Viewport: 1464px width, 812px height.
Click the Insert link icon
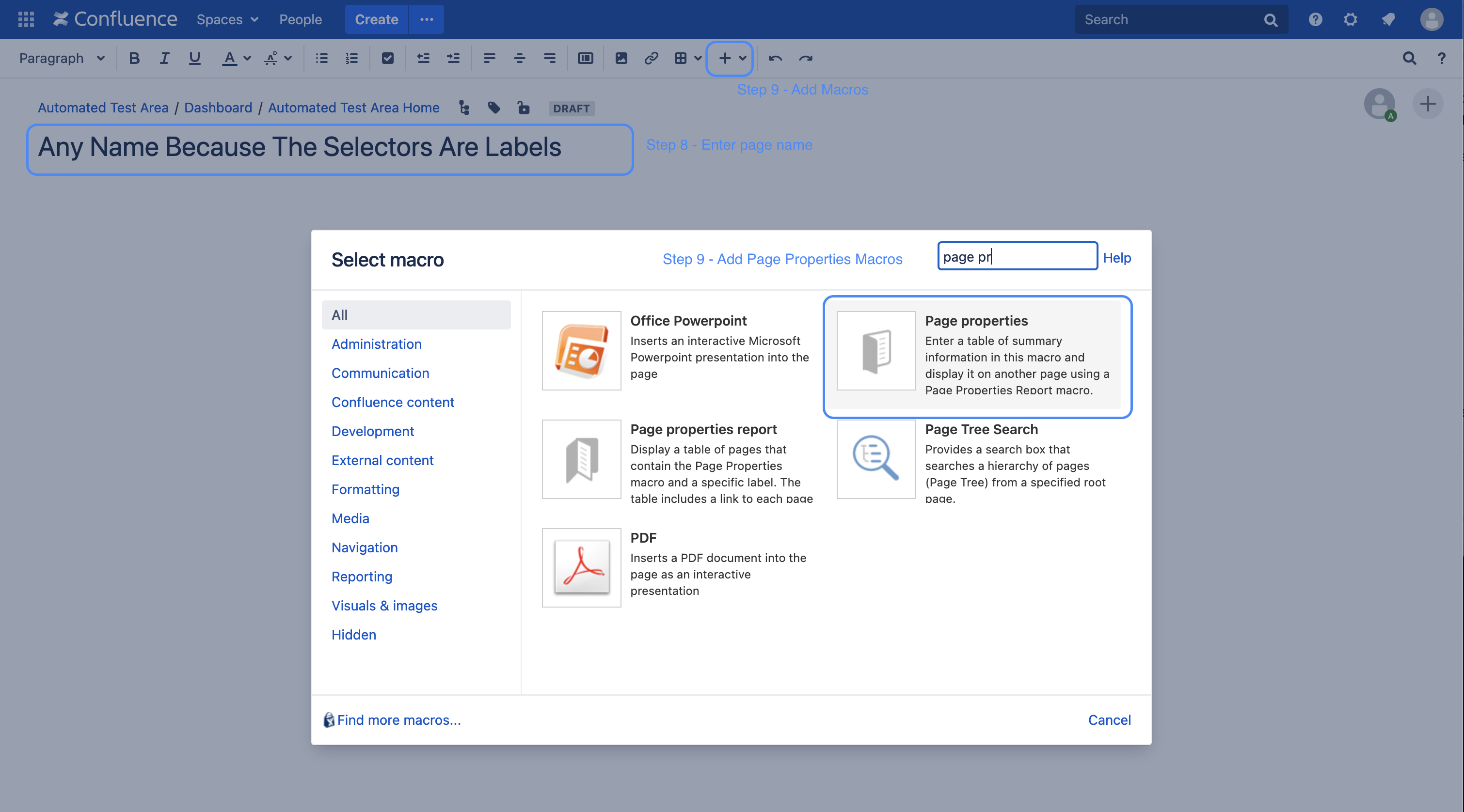click(652, 58)
